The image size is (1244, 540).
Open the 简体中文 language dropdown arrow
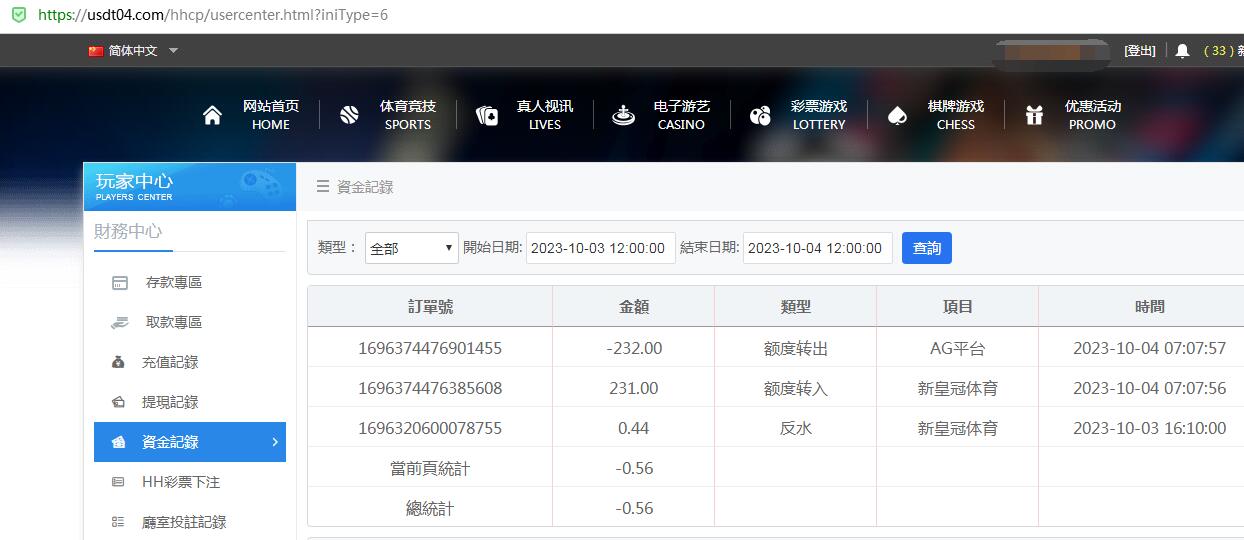tap(173, 51)
